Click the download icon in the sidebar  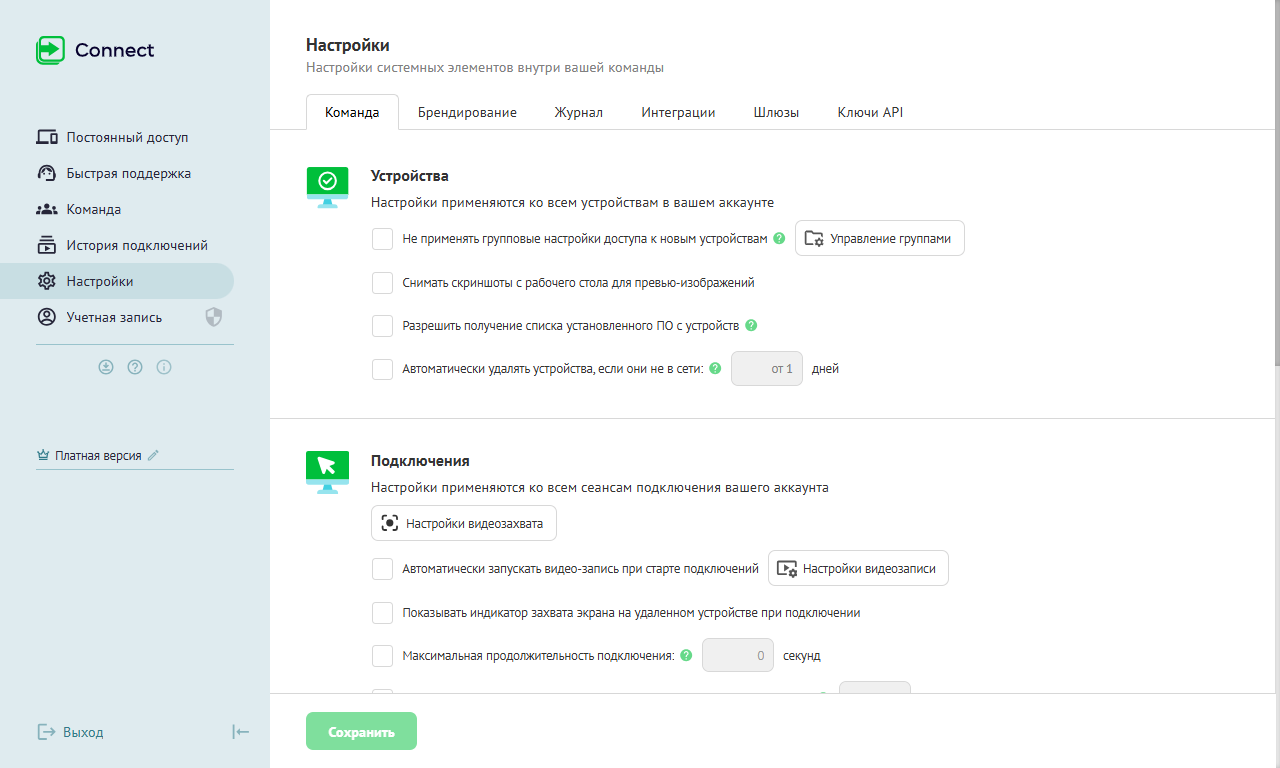(x=106, y=367)
